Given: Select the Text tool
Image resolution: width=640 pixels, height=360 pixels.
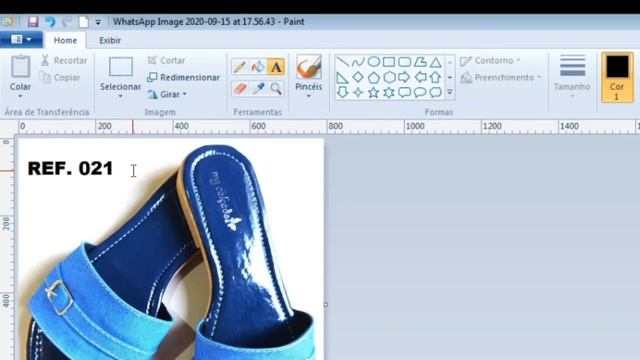Looking at the screenshot, I should 276,67.
